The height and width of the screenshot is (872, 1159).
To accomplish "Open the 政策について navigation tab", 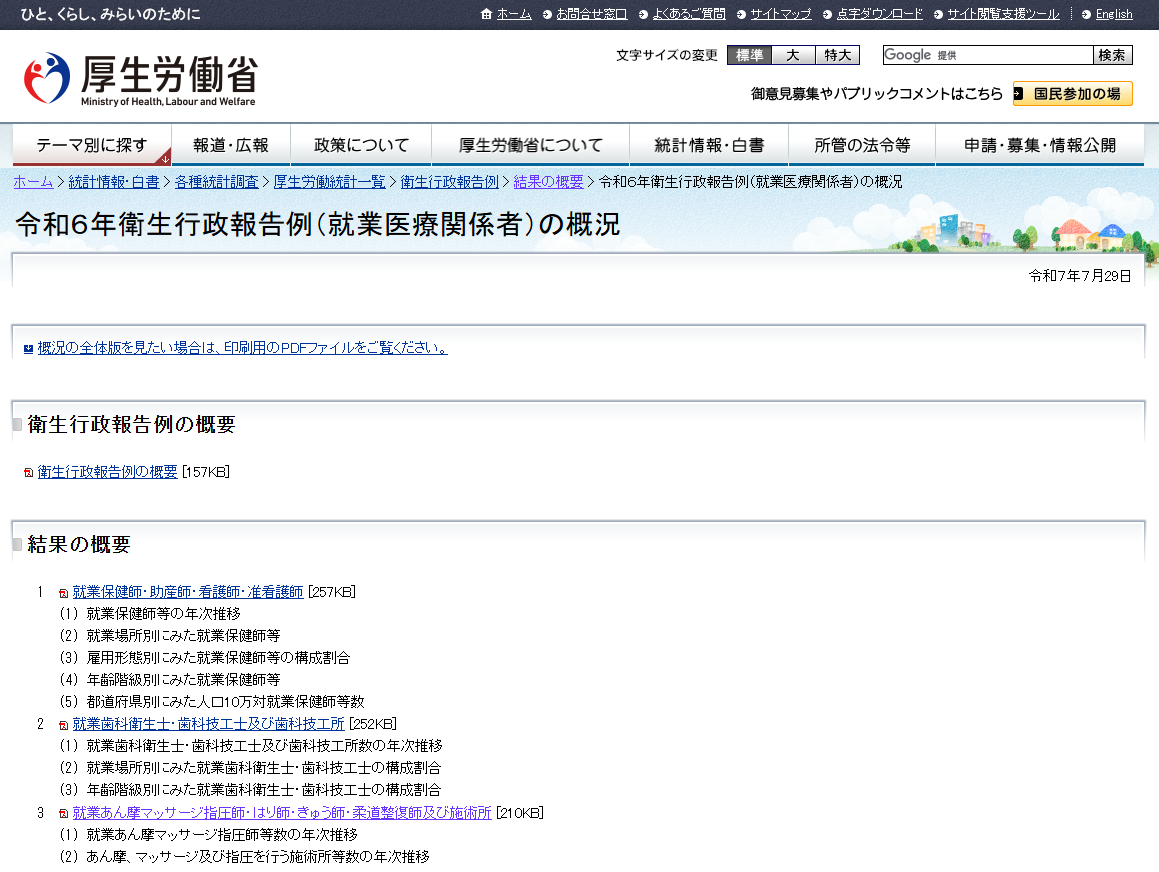I will tap(361, 145).
